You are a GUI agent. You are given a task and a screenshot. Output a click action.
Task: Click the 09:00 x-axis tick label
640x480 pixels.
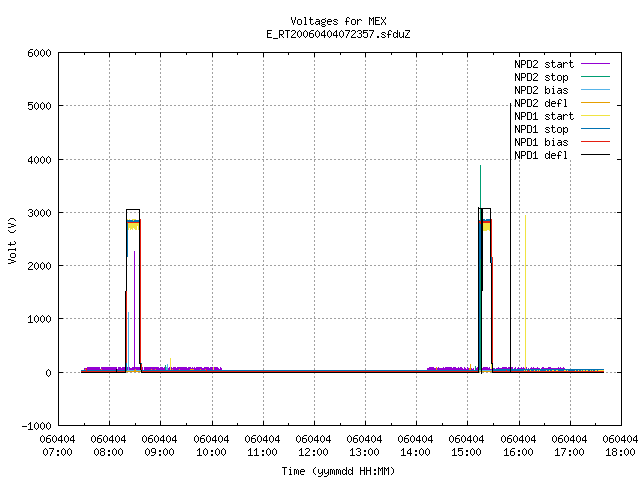point(160,452)
